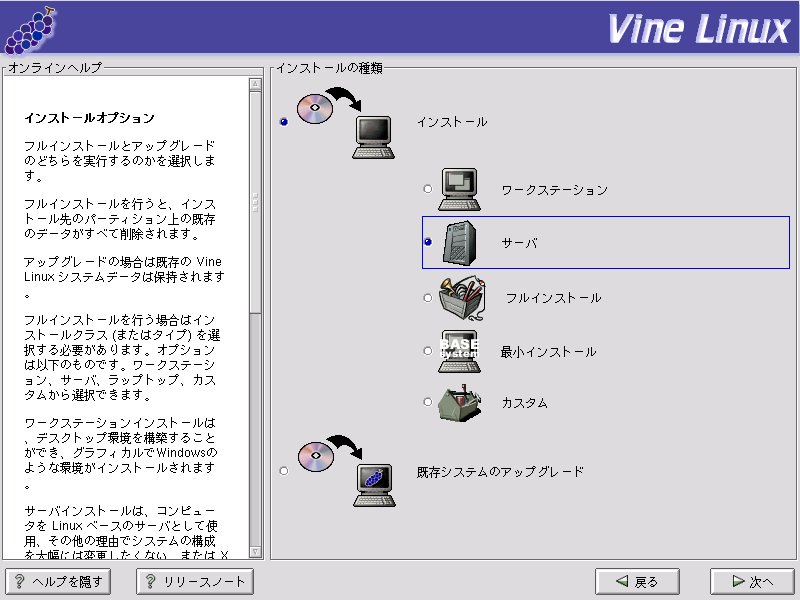The width and height of the screenshot is (800, 600).
Task: Click the help panel scrollbar thumb
Action: (255, 202)
